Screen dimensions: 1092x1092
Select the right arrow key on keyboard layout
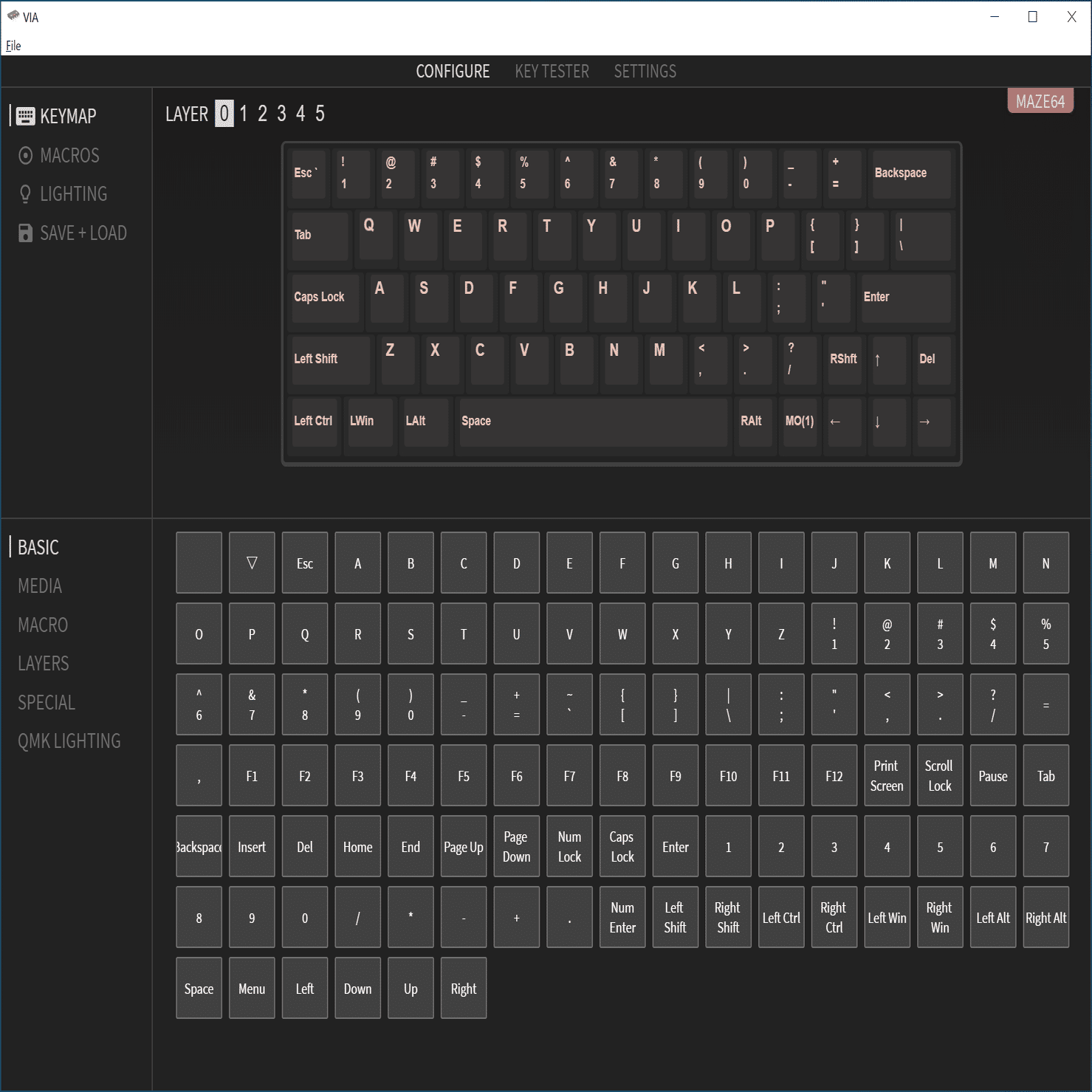pyautogui.click(x=933, y=422)
